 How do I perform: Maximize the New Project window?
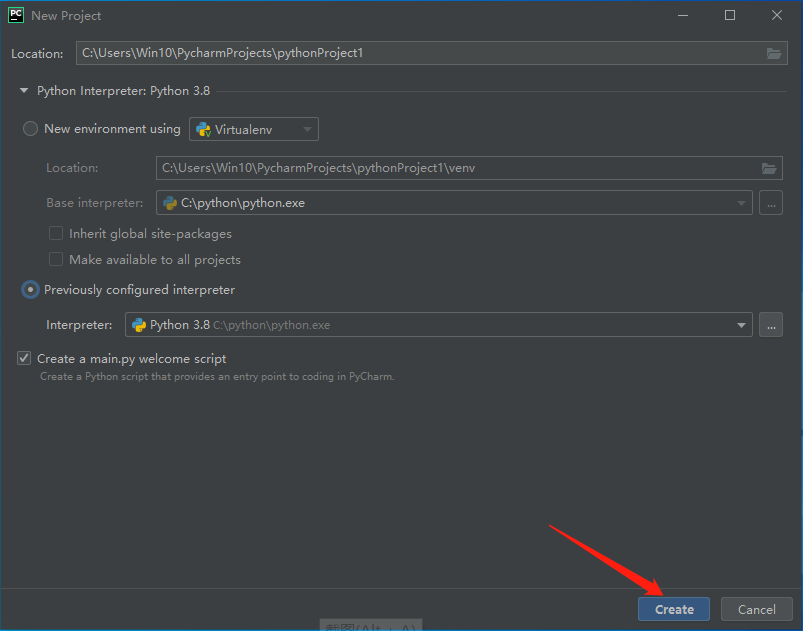[x=730, y=15]
